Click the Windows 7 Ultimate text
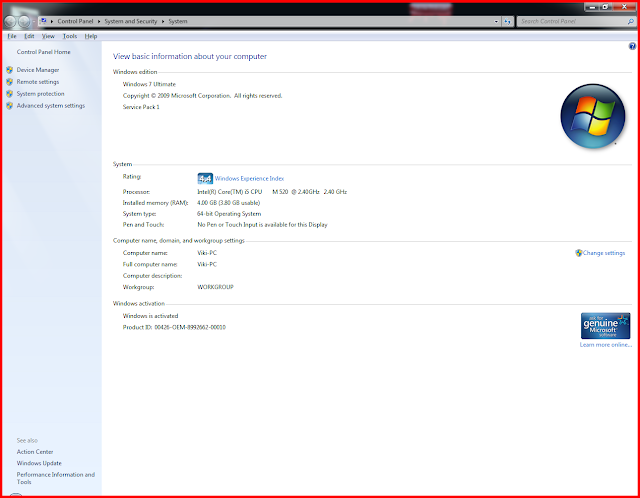The width and height of the screenshot is (640, 498). (149, 84)
